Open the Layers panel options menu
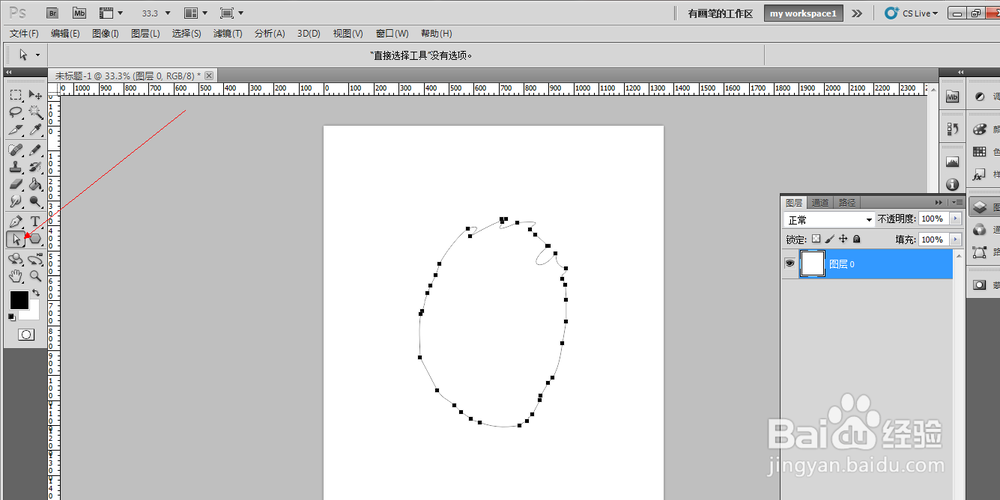This screenshot has width=1000, height=500. 957,202
